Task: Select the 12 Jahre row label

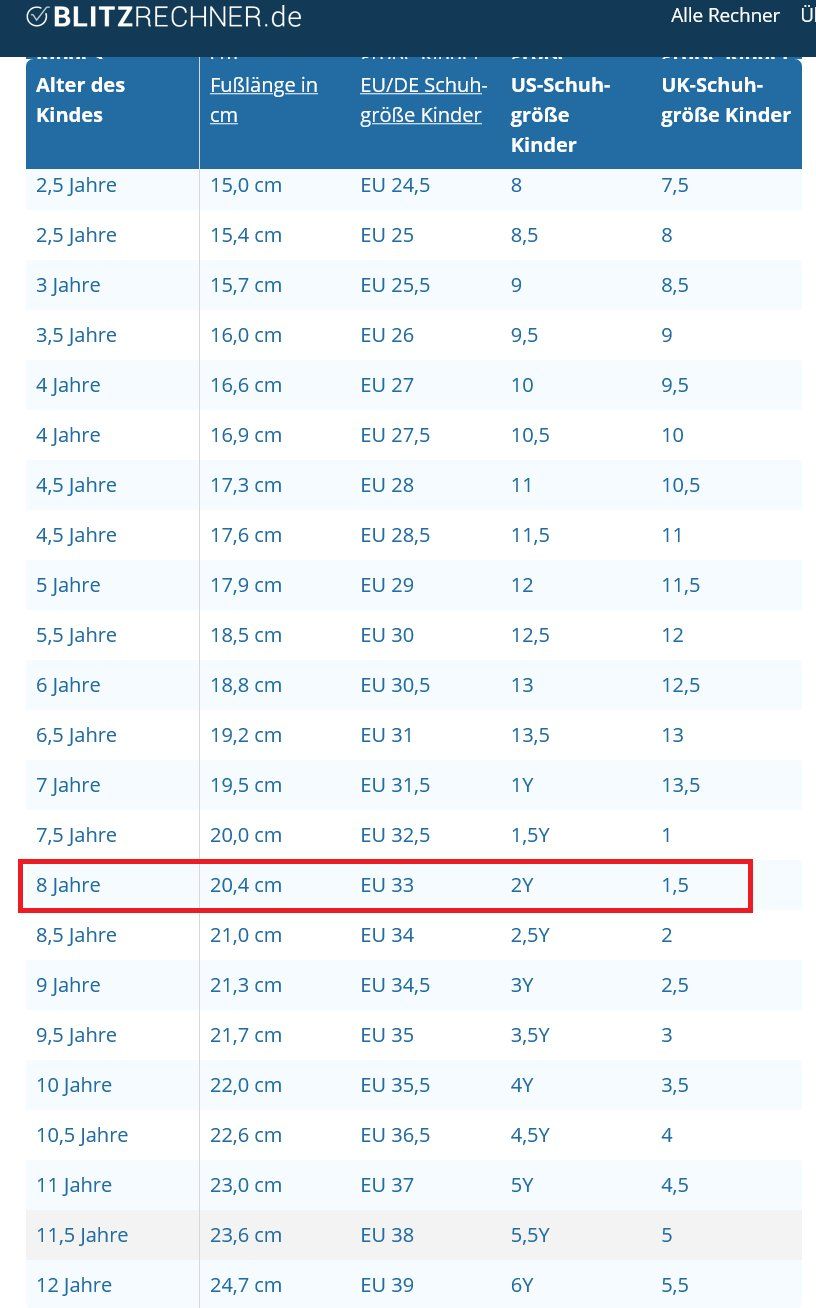Action: pos(74,1285)
